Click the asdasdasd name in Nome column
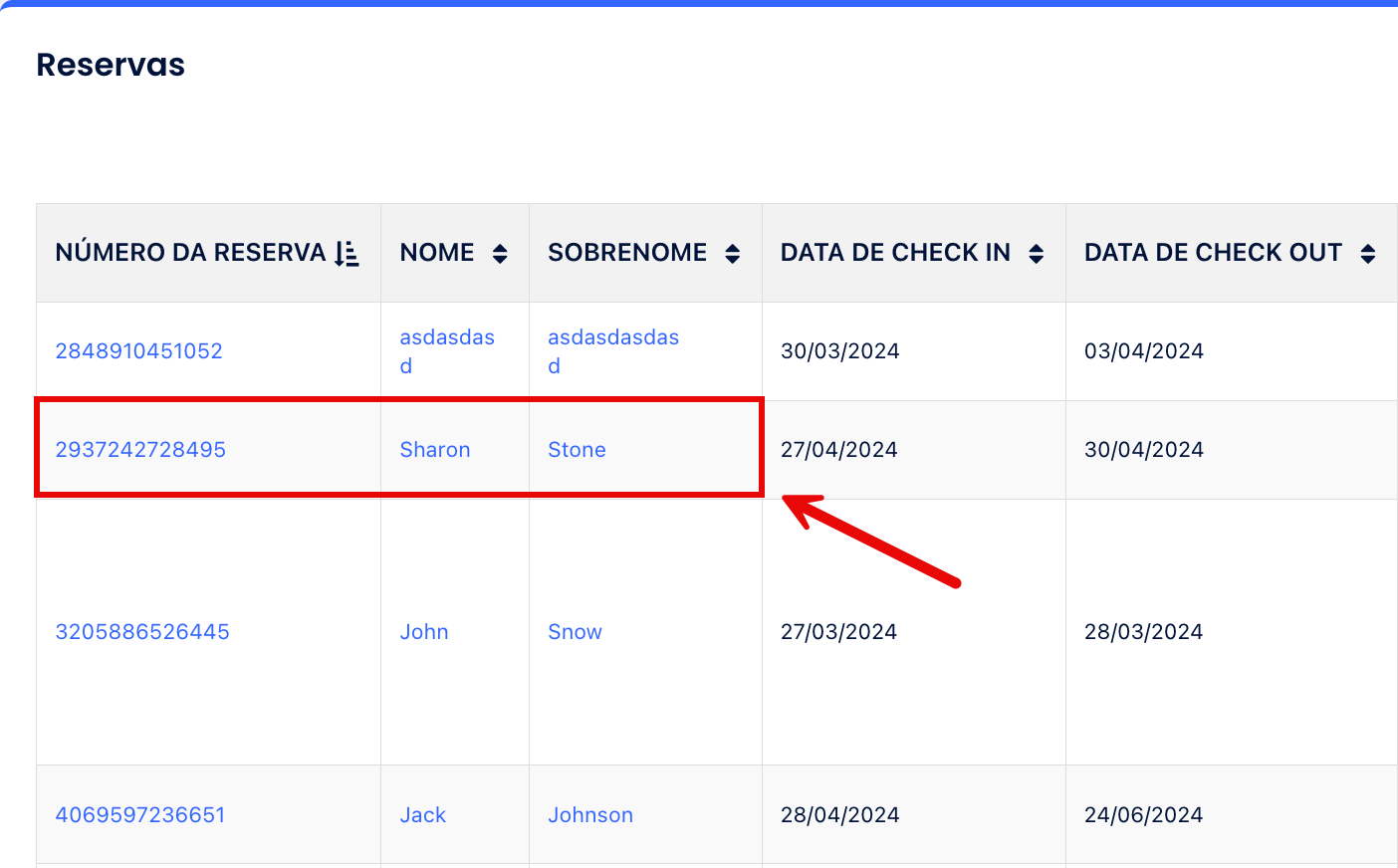1398x868 pixels. click(447, 338)
